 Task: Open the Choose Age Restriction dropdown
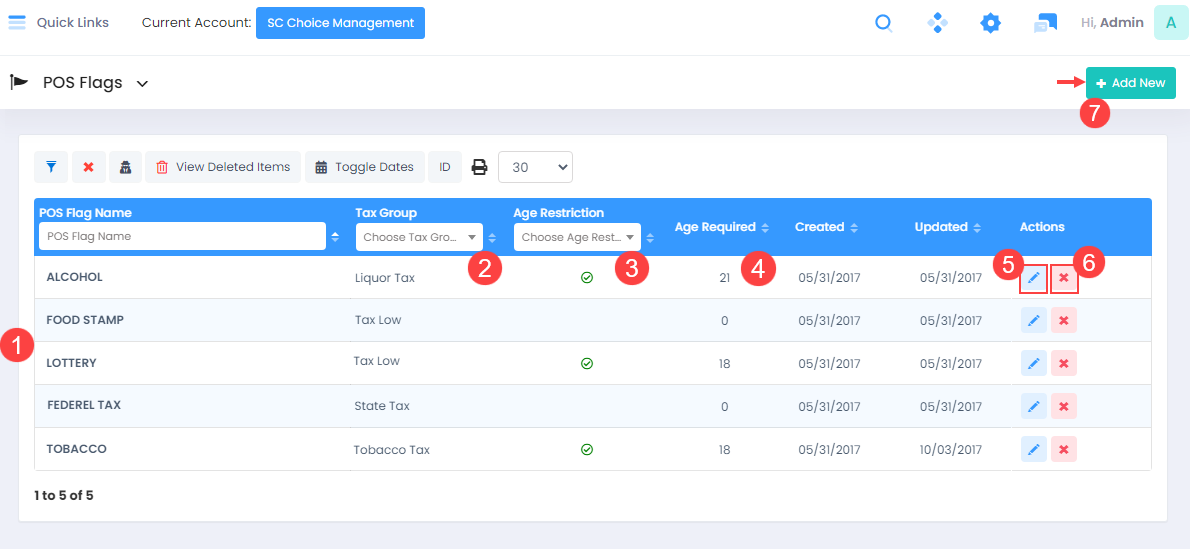point(577,237)
